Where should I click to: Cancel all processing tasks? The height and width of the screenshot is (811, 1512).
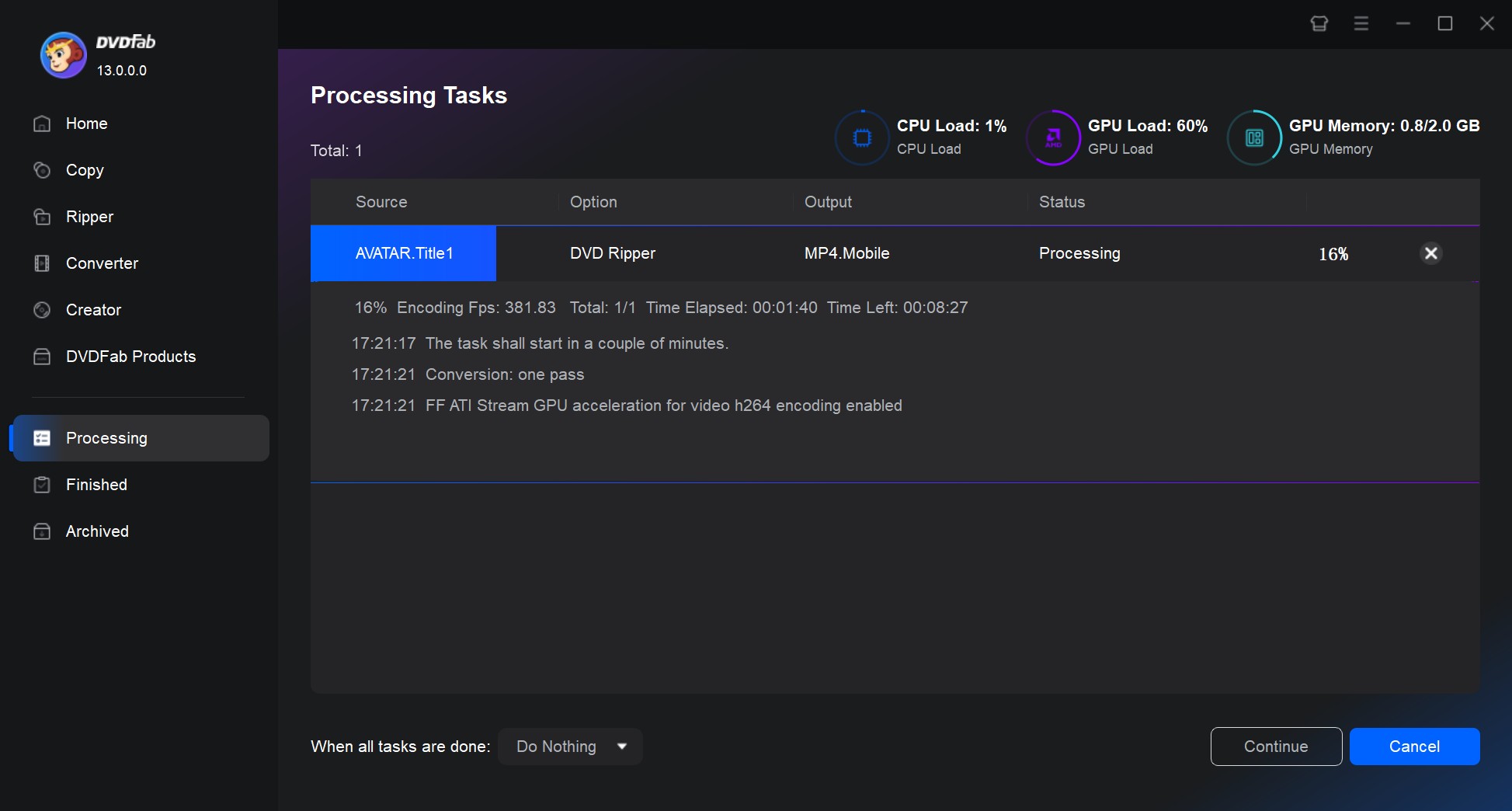point(1414,747)
